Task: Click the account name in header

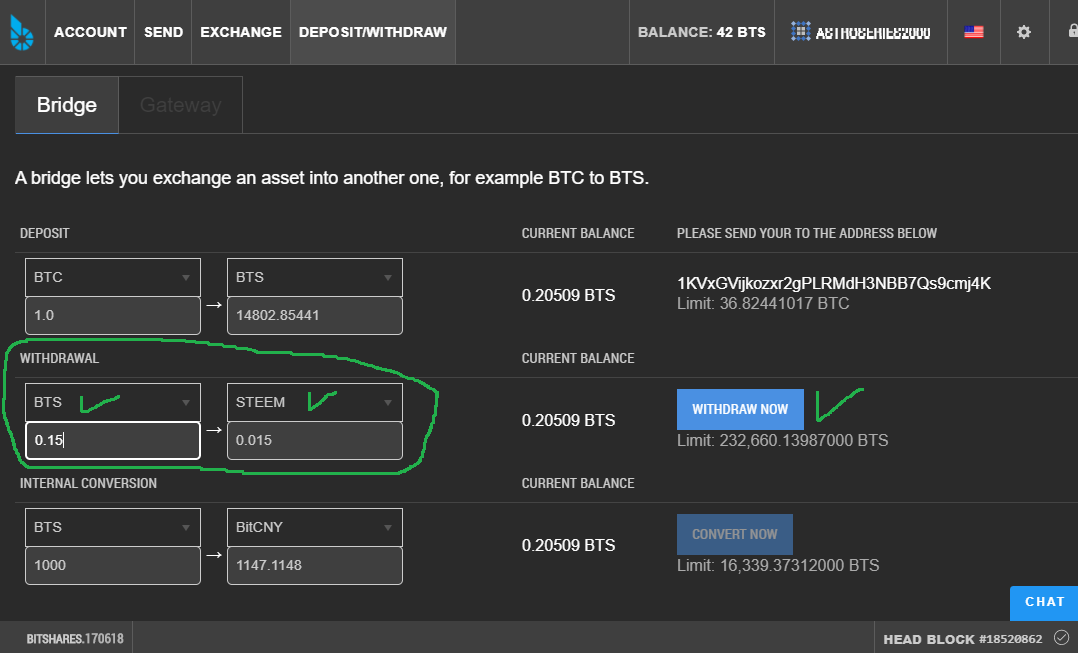Action: point(872,32)
